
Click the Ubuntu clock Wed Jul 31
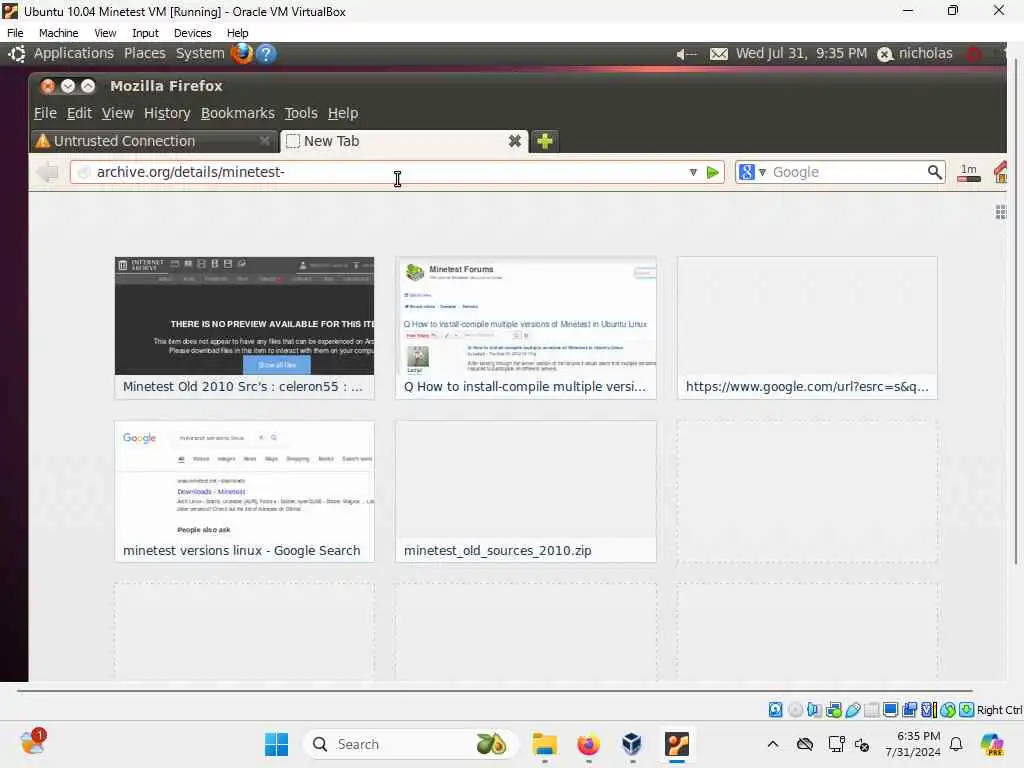(801, 54)
